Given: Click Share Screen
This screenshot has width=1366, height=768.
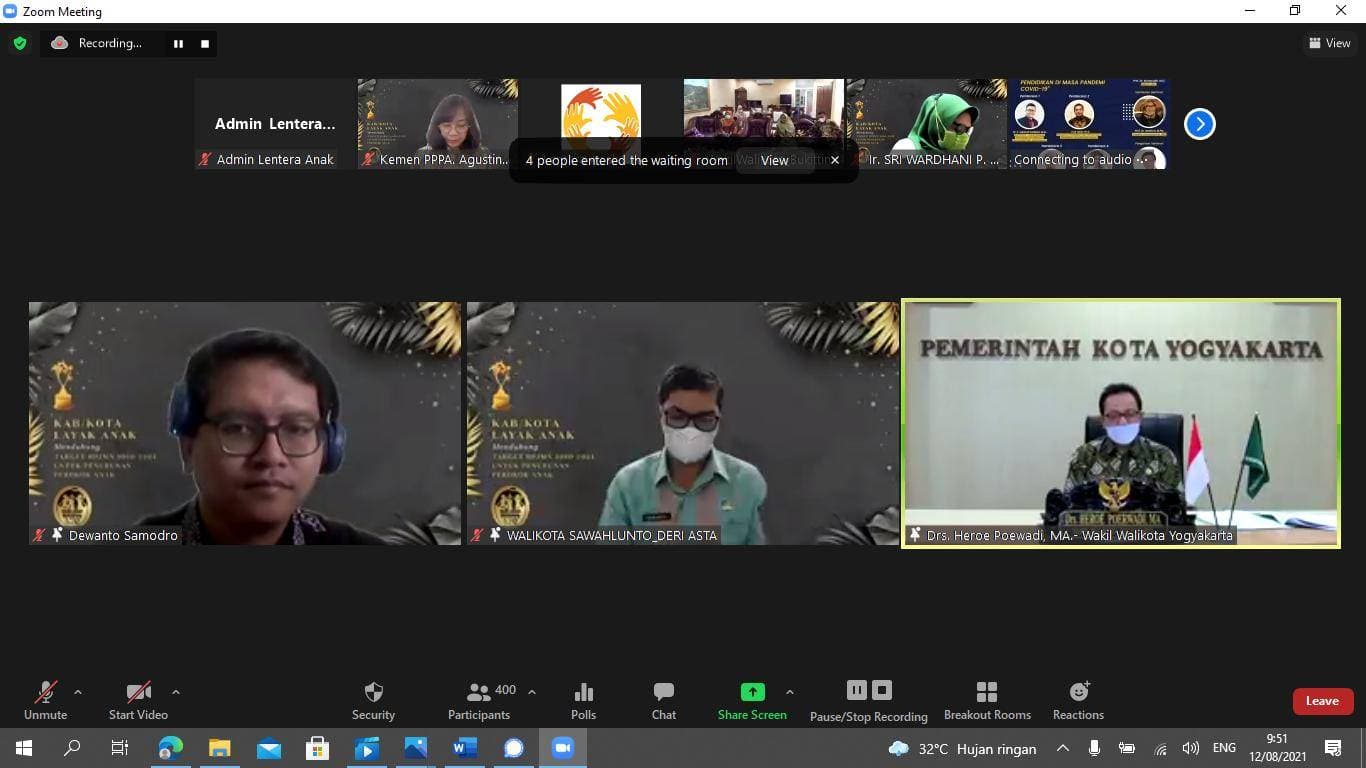Looking at the screenshot, I should click(752, 700).
